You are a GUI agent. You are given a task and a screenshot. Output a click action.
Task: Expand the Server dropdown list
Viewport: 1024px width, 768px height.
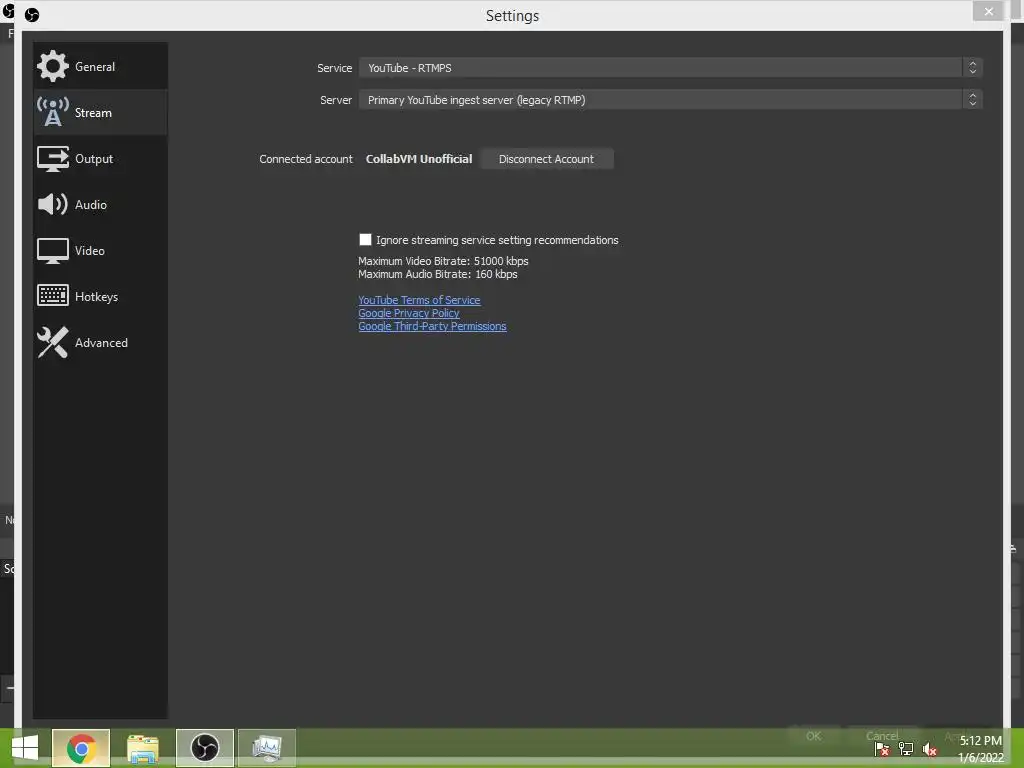point(670,100)
